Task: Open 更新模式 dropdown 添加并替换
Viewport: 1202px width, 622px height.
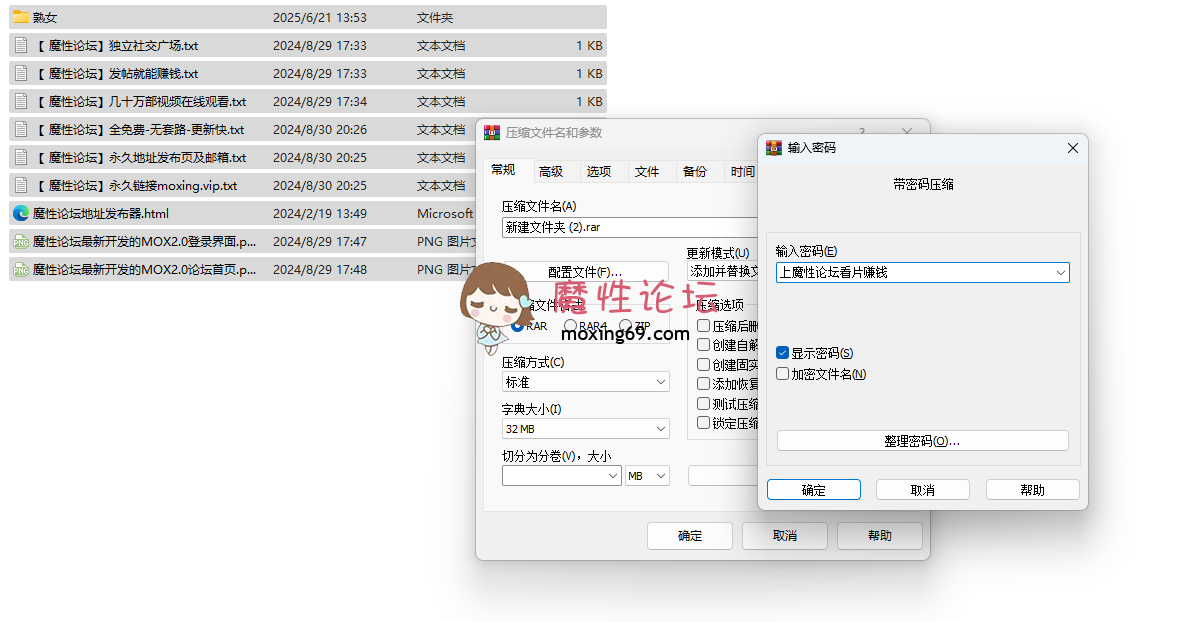Action: coord(722,272)
